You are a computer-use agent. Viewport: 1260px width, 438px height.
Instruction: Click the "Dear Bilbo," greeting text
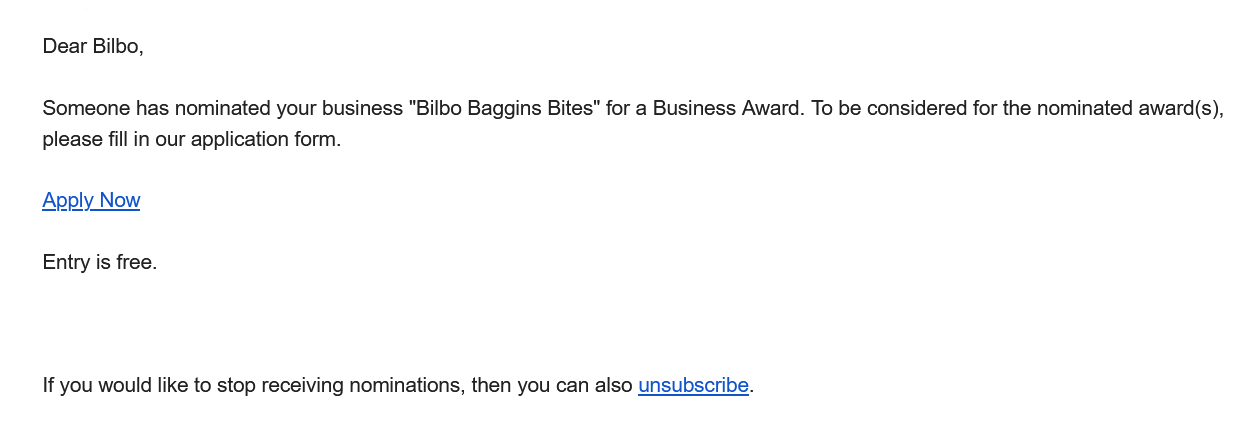(x=93, y=46)
